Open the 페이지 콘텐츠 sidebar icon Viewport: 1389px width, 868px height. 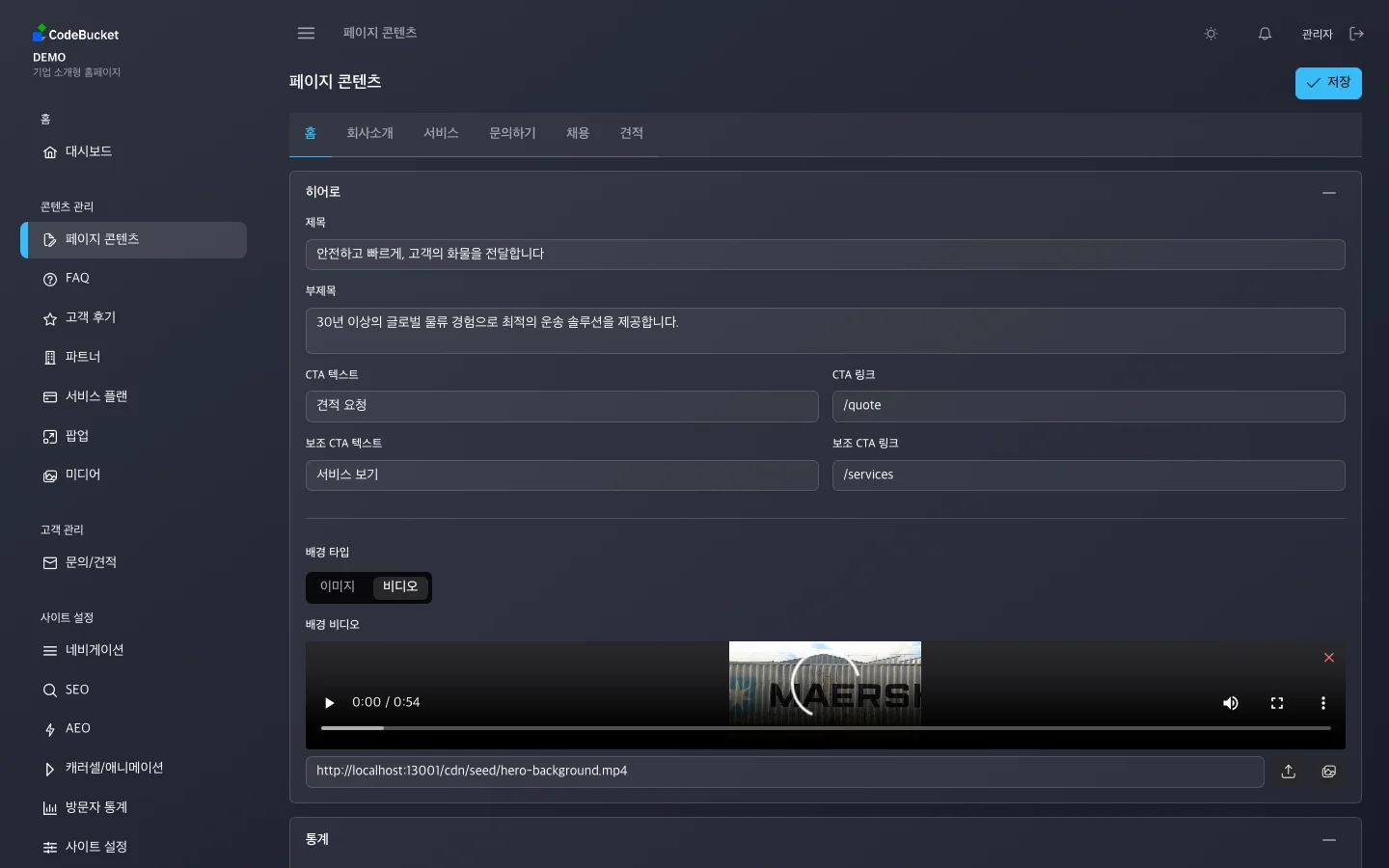coord(50,240)
